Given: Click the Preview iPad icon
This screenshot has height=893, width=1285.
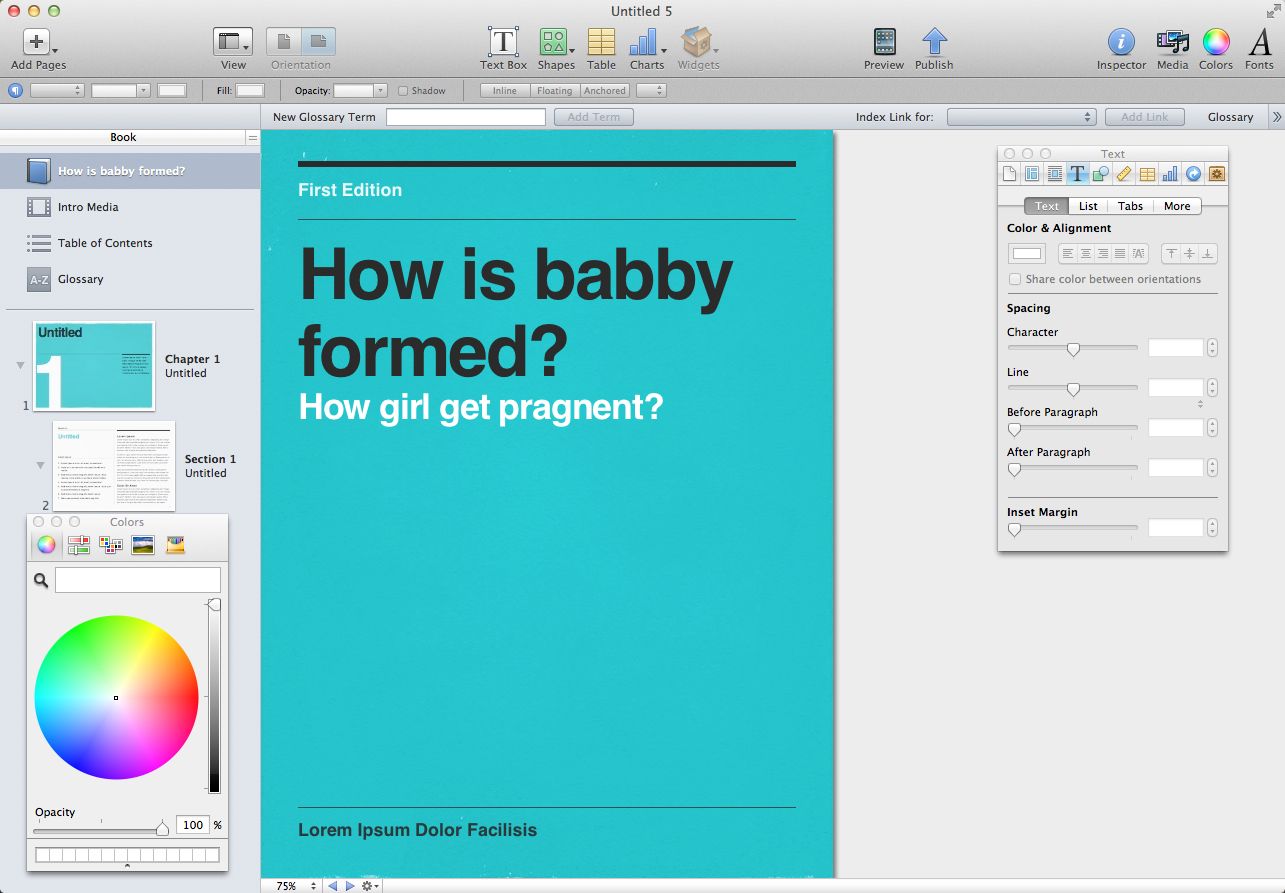Looking at the screenshot, I should point(884,42).
